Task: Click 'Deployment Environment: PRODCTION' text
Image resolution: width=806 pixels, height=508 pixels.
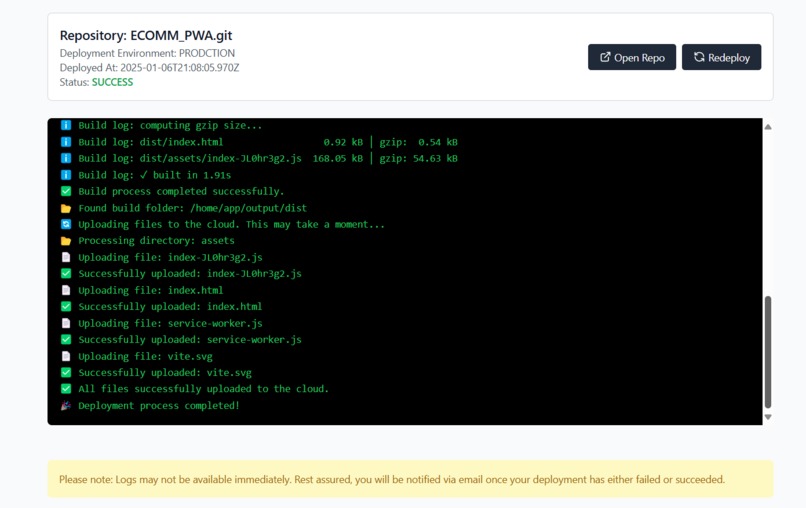Action: coord(147,53)
